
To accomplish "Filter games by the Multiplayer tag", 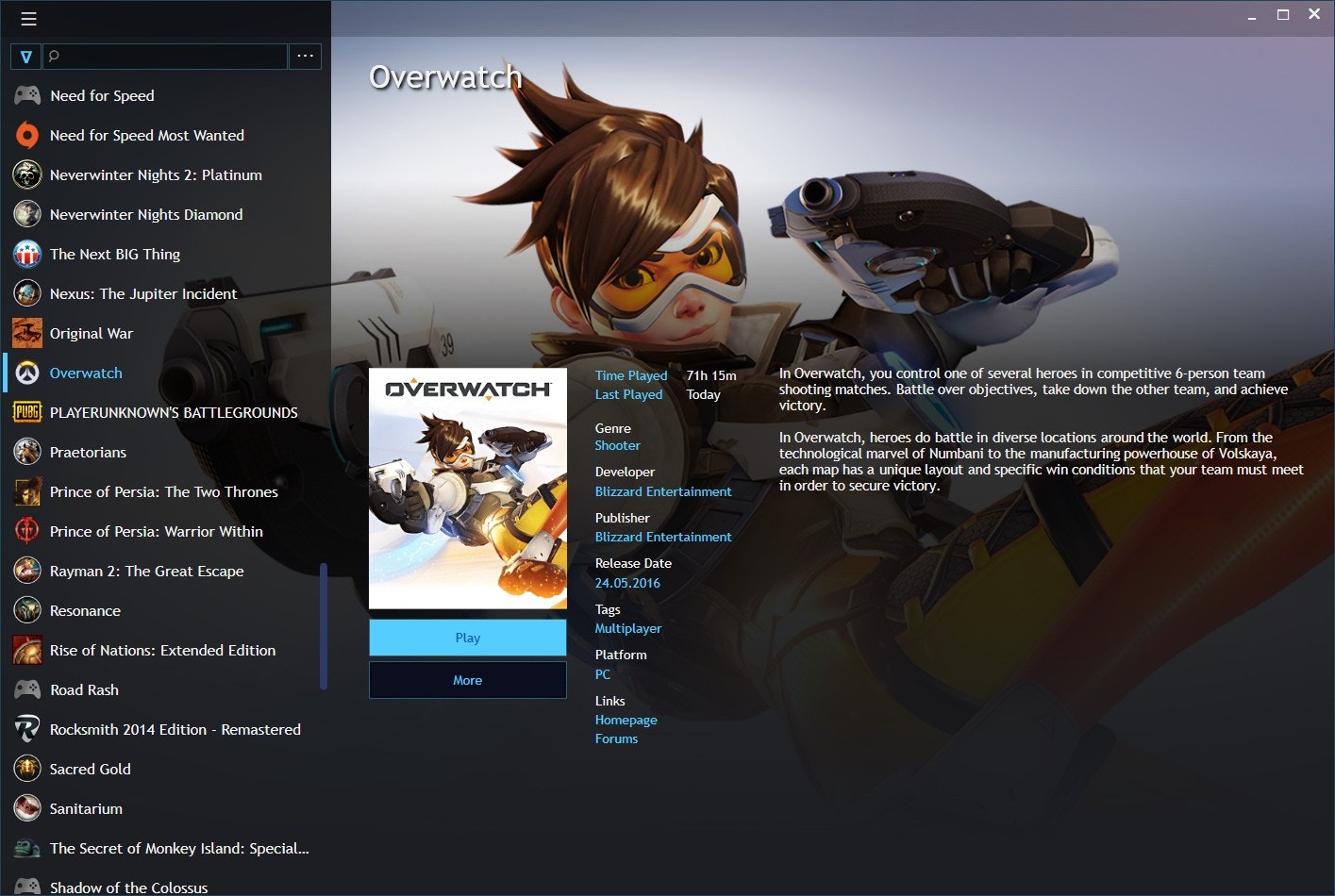I will [627, 628].
